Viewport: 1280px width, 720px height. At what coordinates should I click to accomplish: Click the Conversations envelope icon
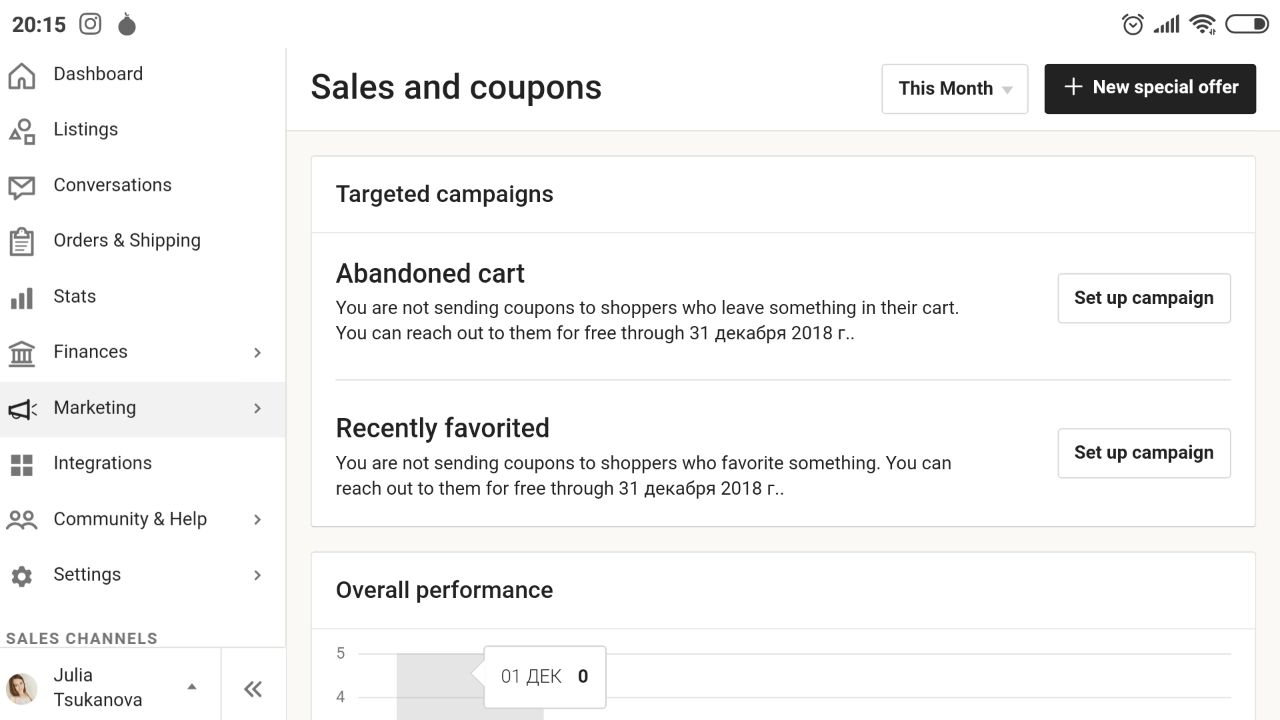21,186
